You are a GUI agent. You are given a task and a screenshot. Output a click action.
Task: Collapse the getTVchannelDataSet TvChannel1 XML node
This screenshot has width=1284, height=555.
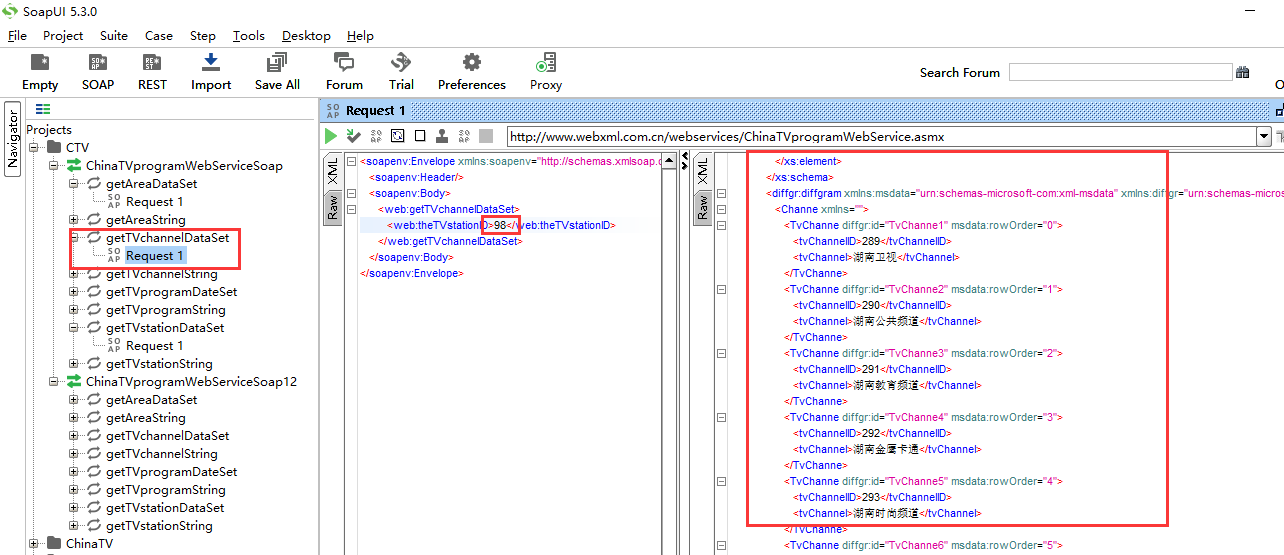pyautogui.click(x=722, y=225)
